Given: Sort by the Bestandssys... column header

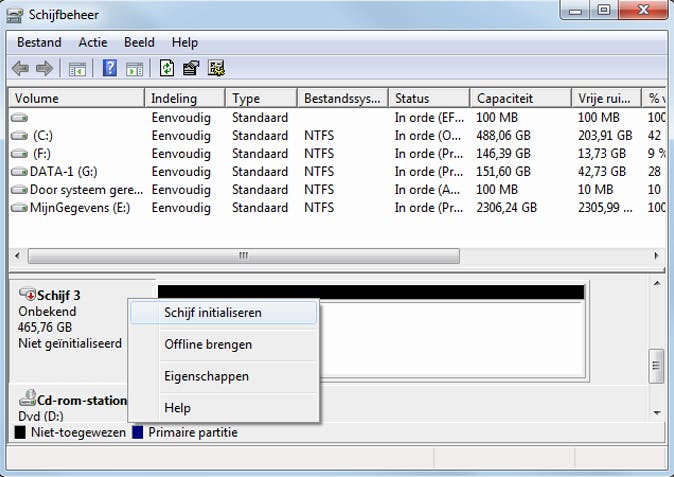Looking at the screenshot, I should pyautogui.click(x=343, y=98).
